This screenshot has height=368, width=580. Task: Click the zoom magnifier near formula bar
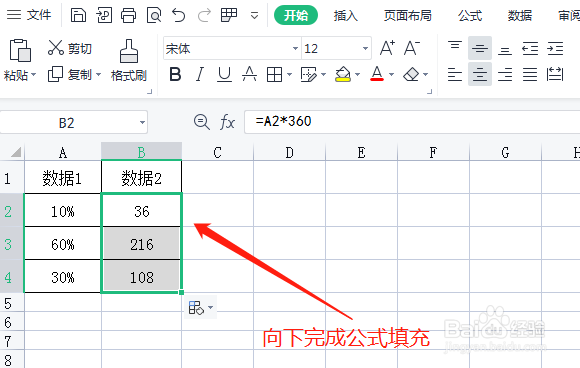[202, 122]
